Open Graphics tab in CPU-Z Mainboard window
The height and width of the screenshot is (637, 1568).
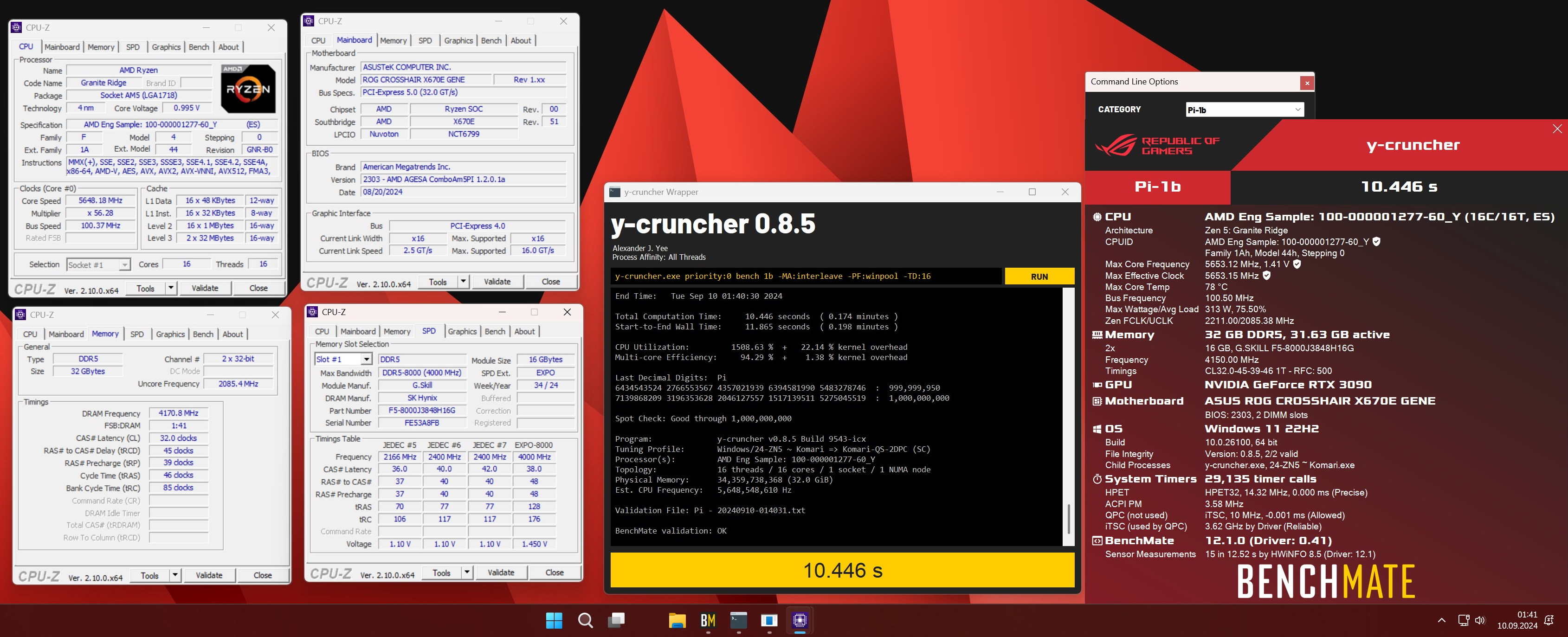click(458, 40)
